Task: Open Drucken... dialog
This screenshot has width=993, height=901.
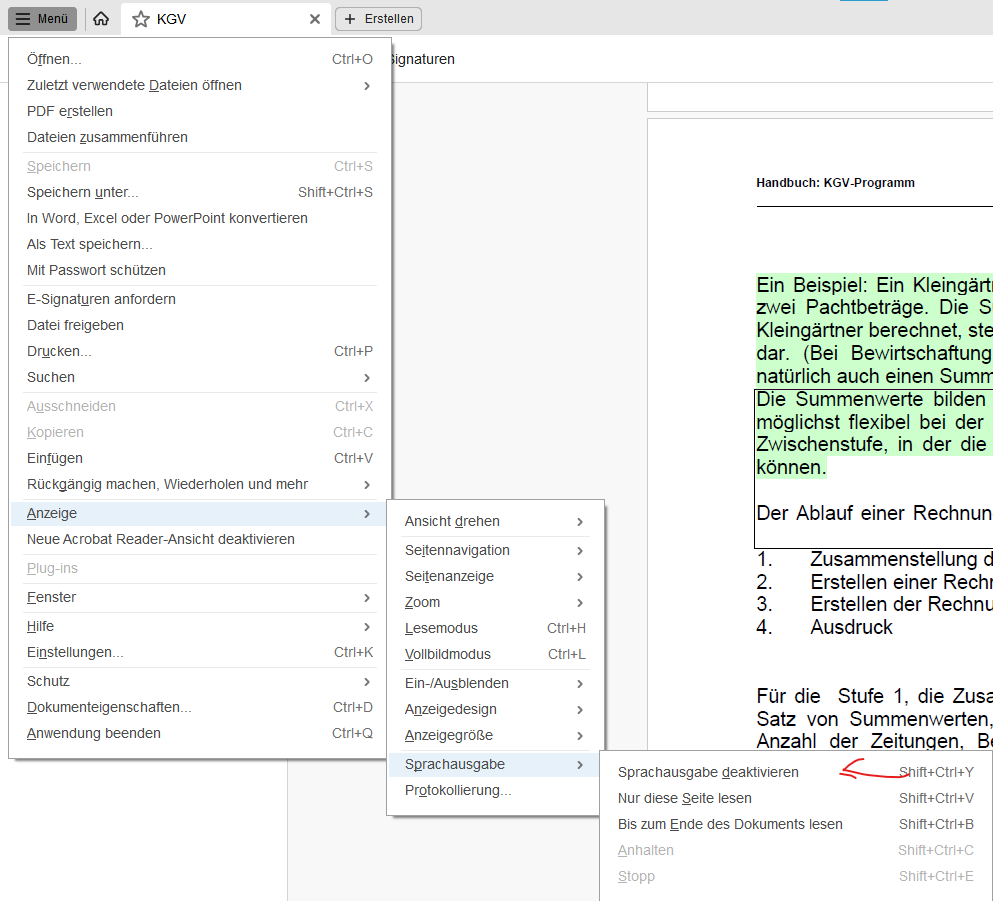Action: click(199, 351)
